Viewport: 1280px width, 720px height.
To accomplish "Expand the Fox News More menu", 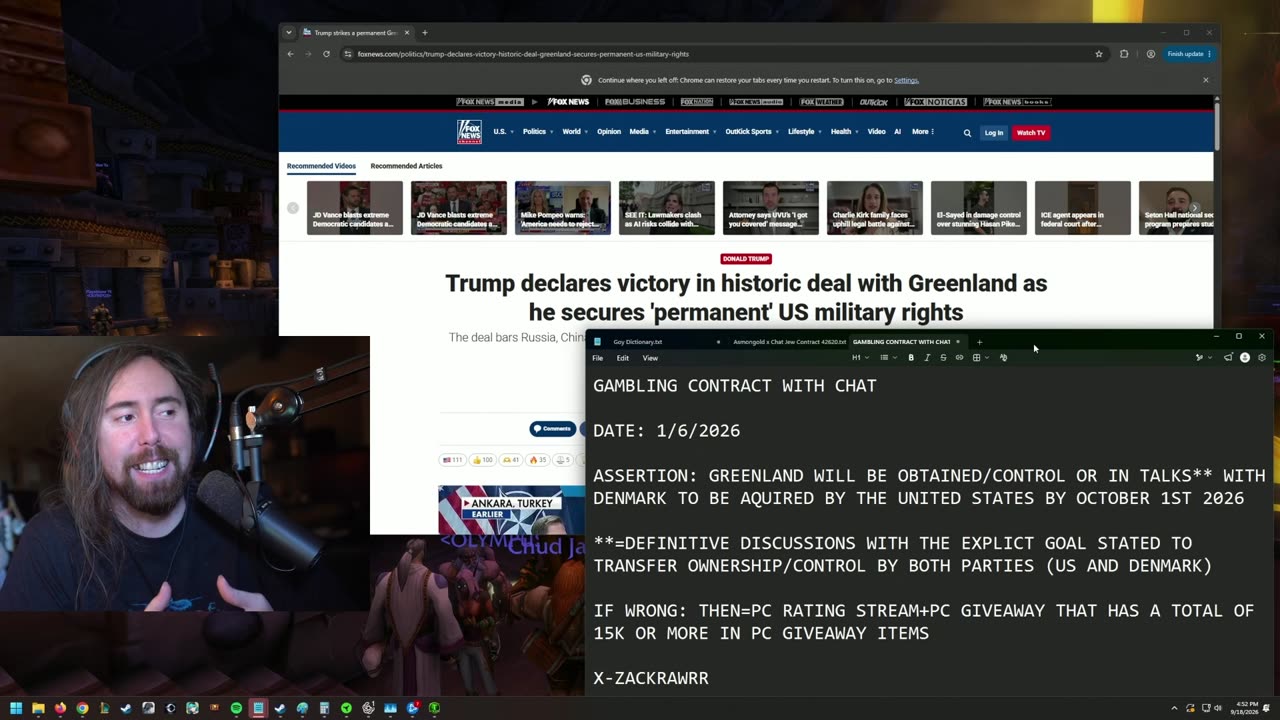I will 923,132.
